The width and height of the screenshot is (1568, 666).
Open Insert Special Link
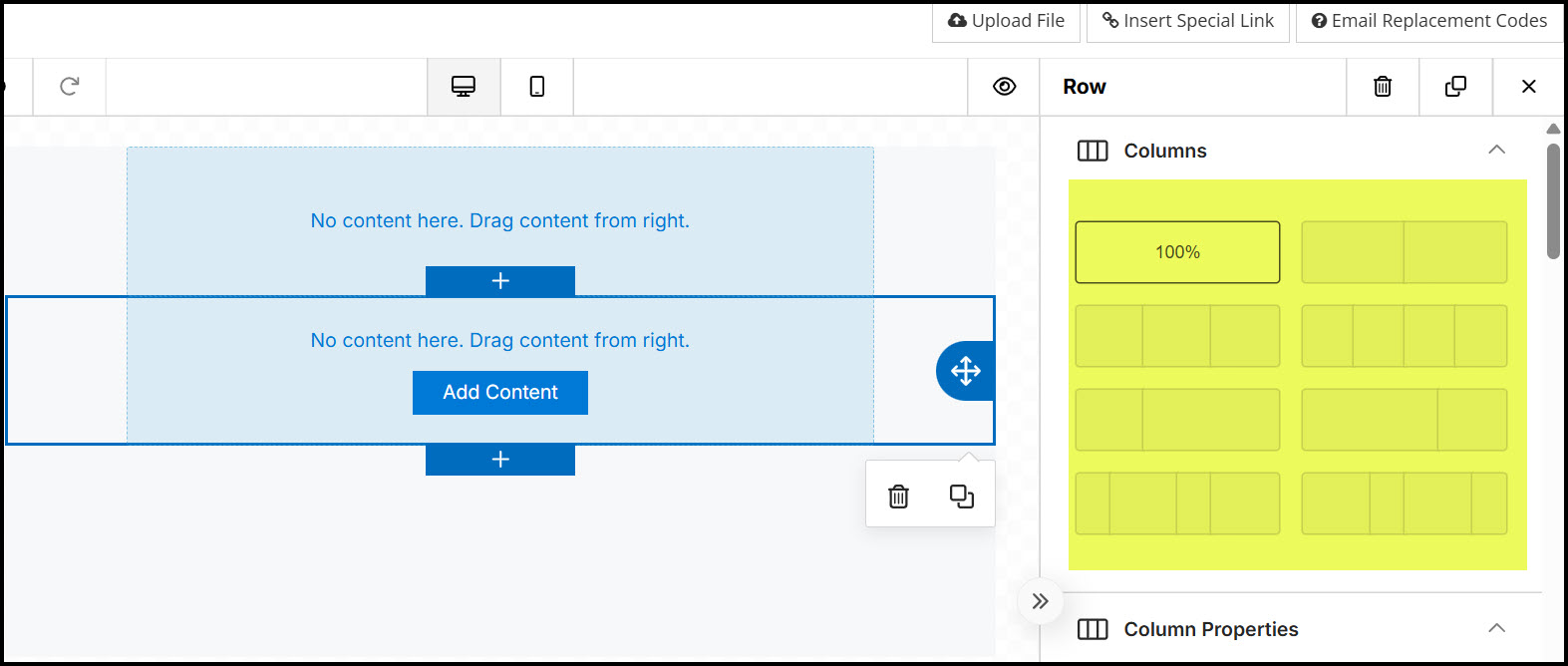coord(1188,21)
